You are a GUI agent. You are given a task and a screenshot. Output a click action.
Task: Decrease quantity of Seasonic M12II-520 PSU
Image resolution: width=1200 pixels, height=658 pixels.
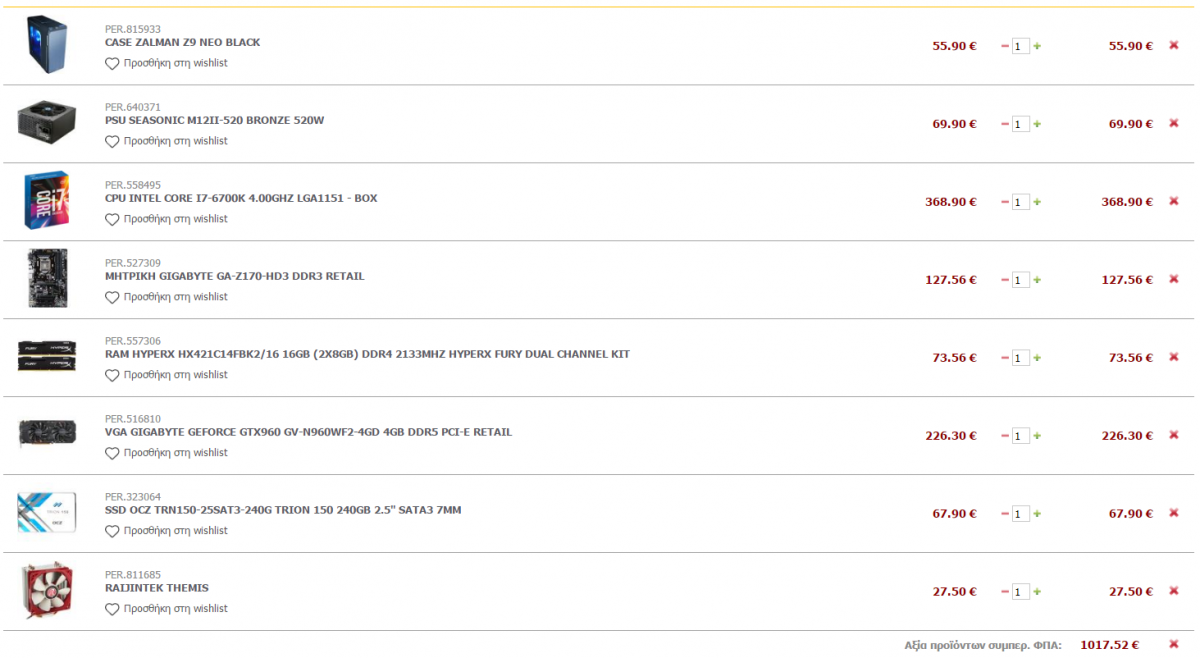pyautogui.click(x=1005, y=124)
